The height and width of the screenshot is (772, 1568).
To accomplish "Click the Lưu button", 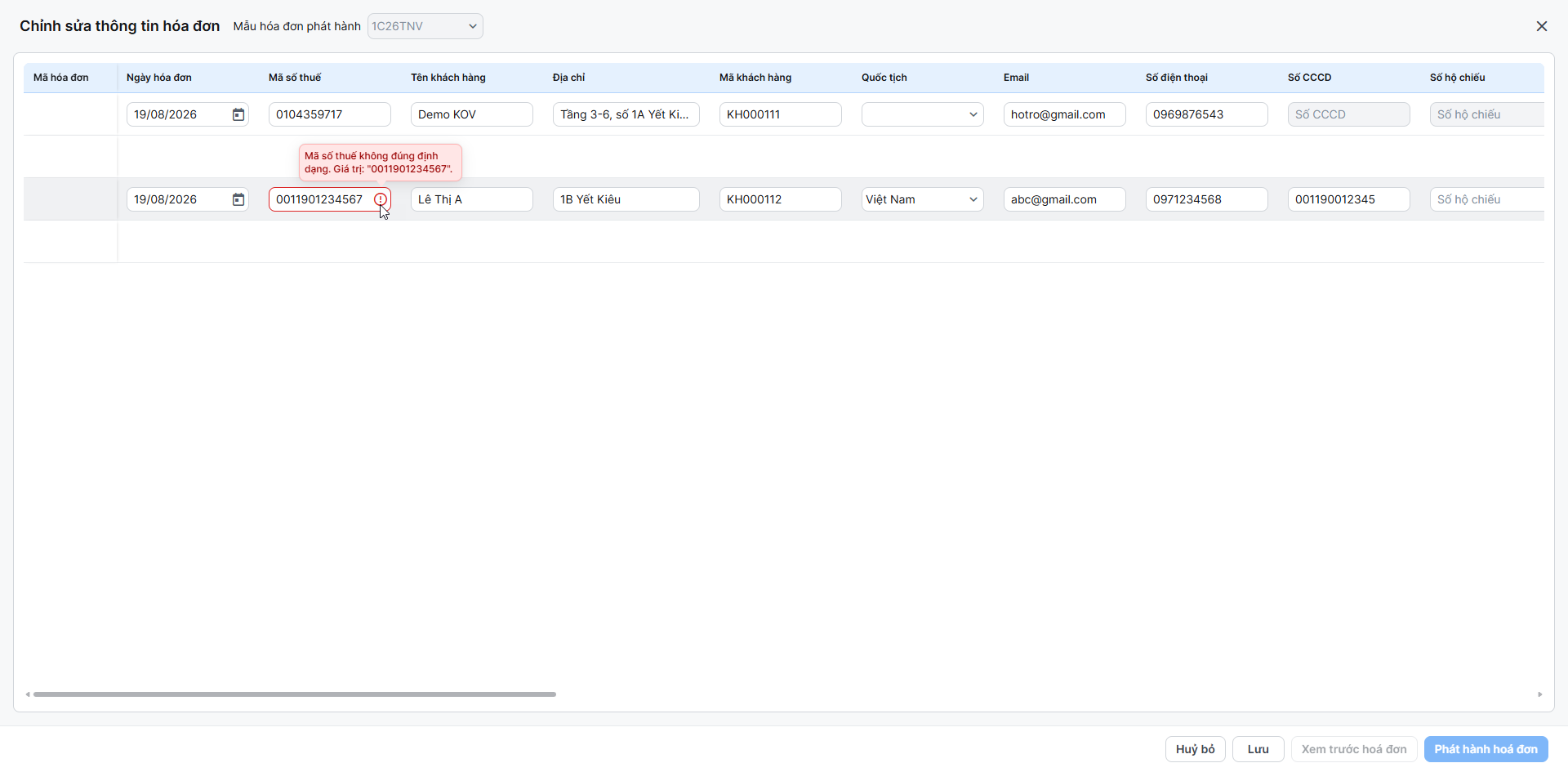I will (1258, 749).
